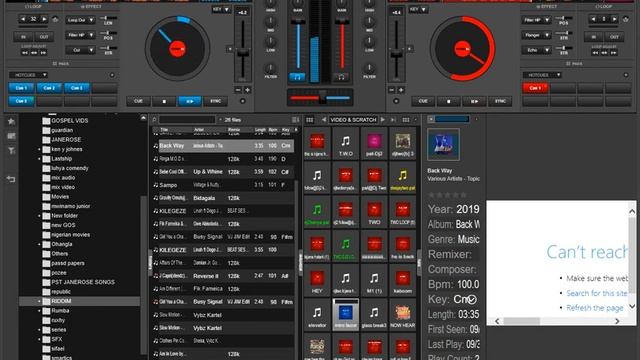This screenshot has width=640, height=360.
Task: Click the track search input field
Action: (187, 120)
